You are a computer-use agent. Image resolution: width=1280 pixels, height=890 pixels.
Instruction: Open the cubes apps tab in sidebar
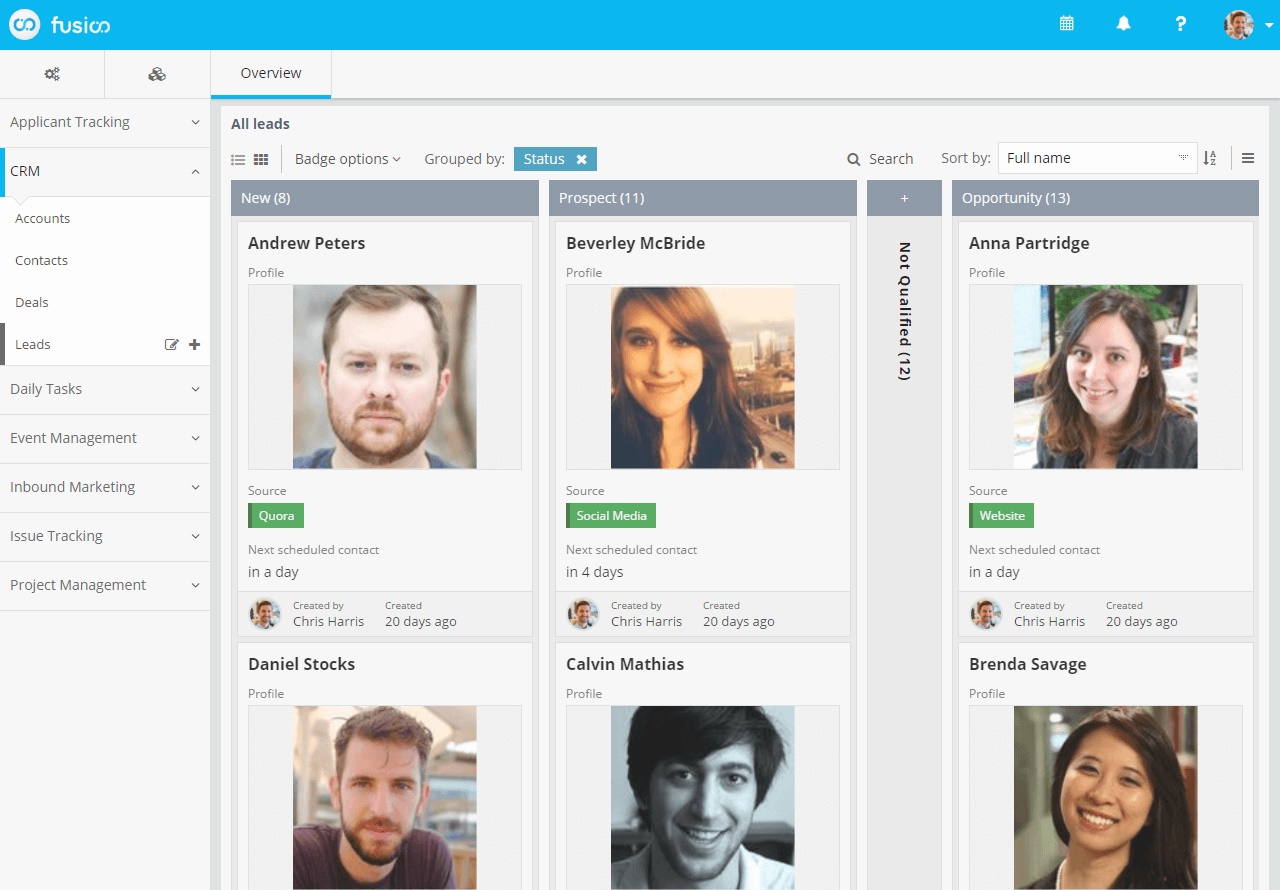pos(157,74)
